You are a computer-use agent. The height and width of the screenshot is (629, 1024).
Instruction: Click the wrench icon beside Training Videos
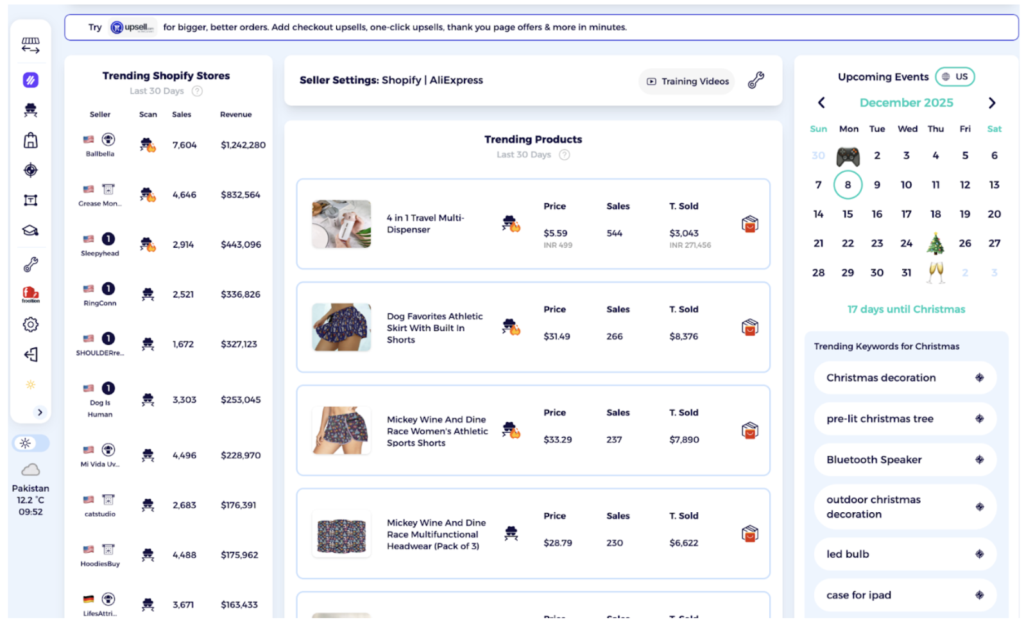[x=756, y=81]
